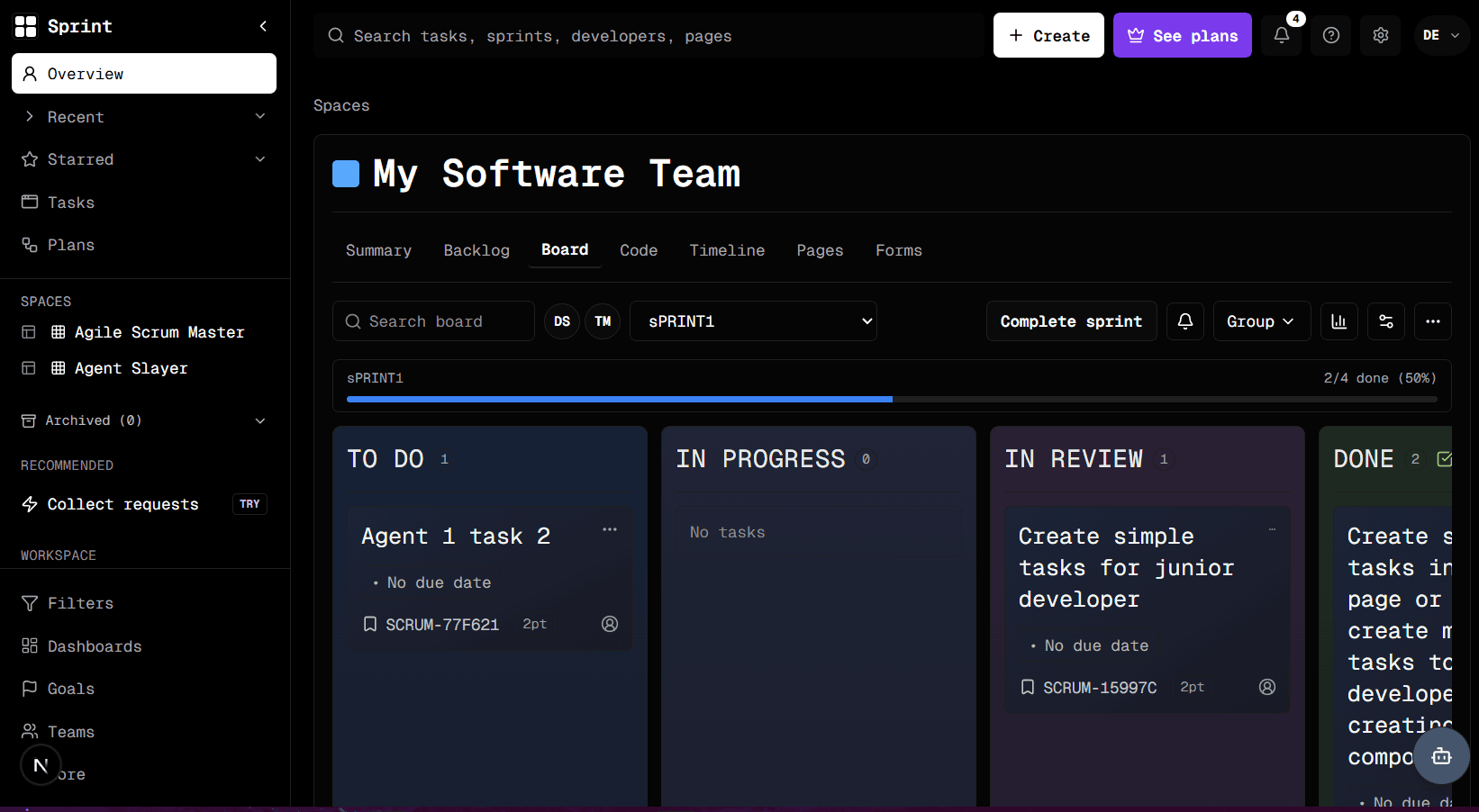Viewport: 1479px width, 812px height.
Task: Click the TM member avatar filter
Action: [x=603, y=321]
